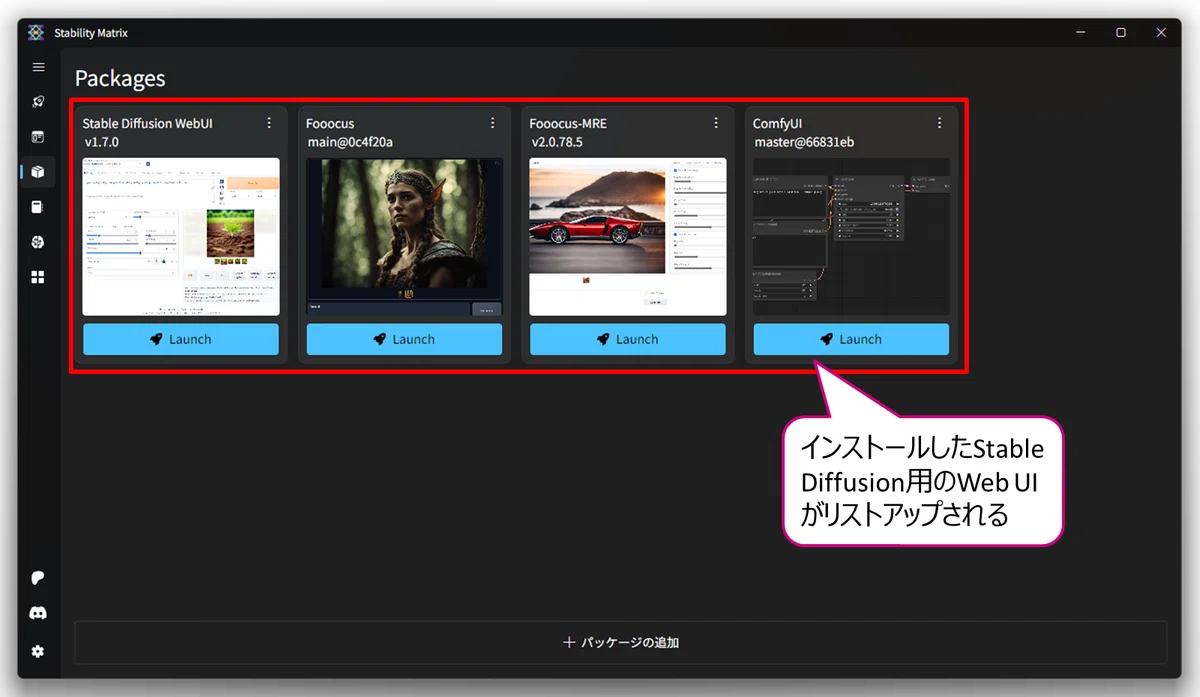
Task: Open options menu for ComfyUI card
Action: (x=939, y=123)
